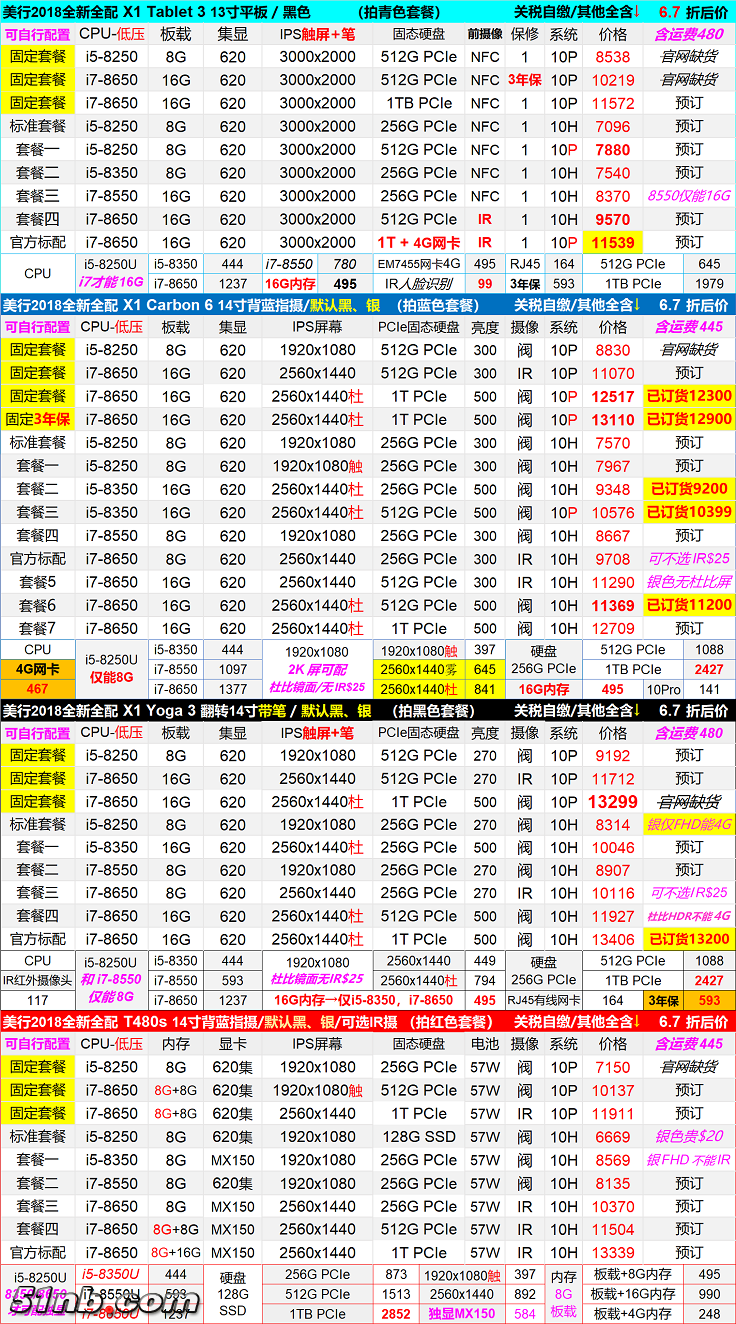Click the '已订货11200' yellow cell

click(689, 605)
